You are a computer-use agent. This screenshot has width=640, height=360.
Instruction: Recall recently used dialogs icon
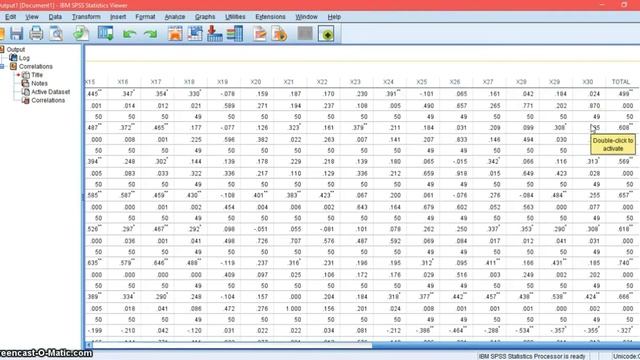click(105, 33)
